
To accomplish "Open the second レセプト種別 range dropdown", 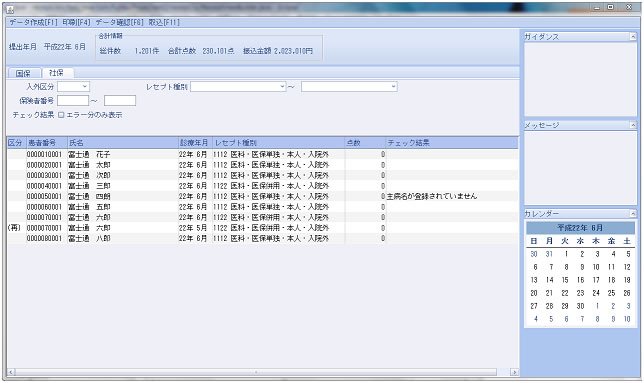I will tap(349, 87).
